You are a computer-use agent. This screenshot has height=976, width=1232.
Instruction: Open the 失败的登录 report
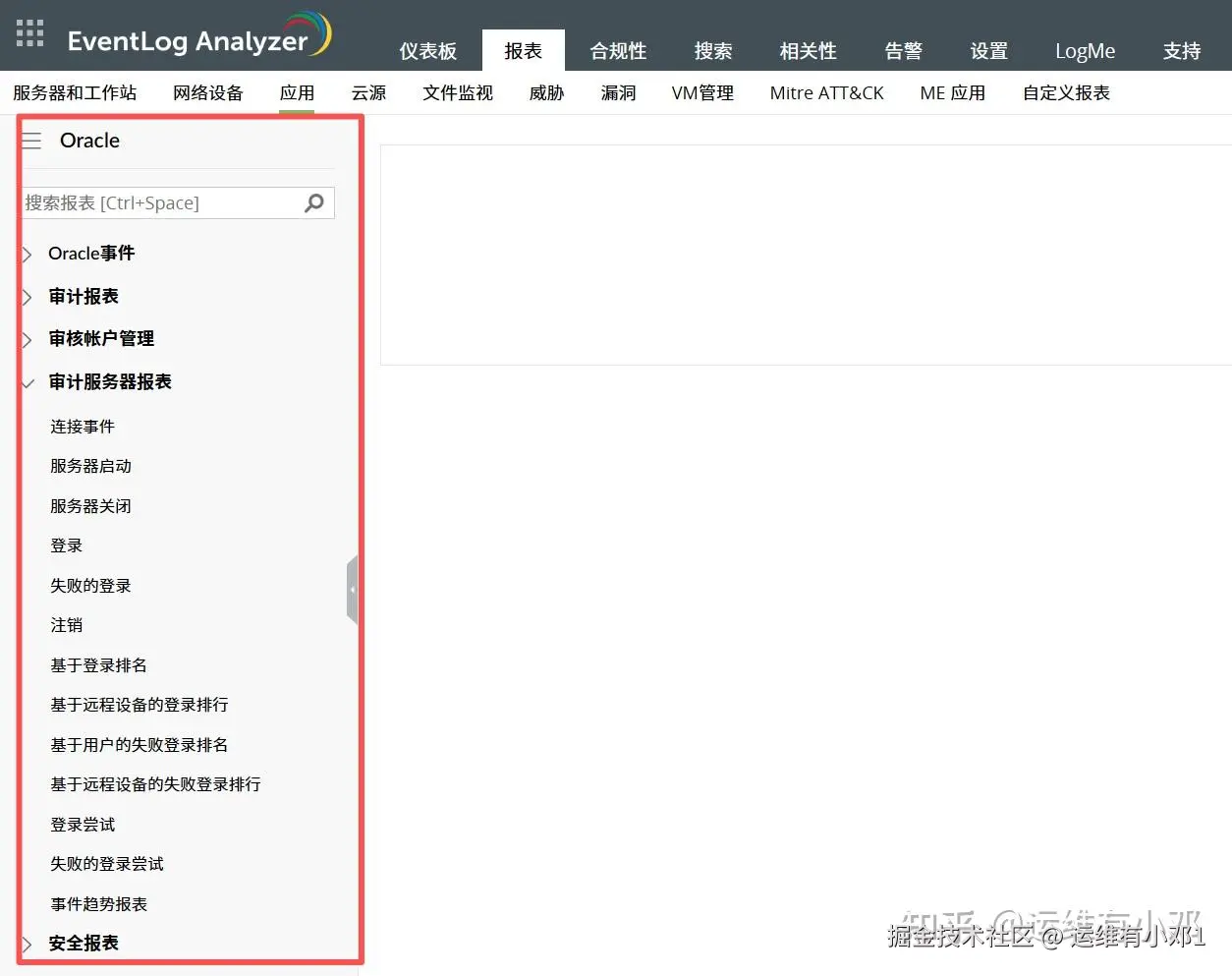[x=90, y=586]
